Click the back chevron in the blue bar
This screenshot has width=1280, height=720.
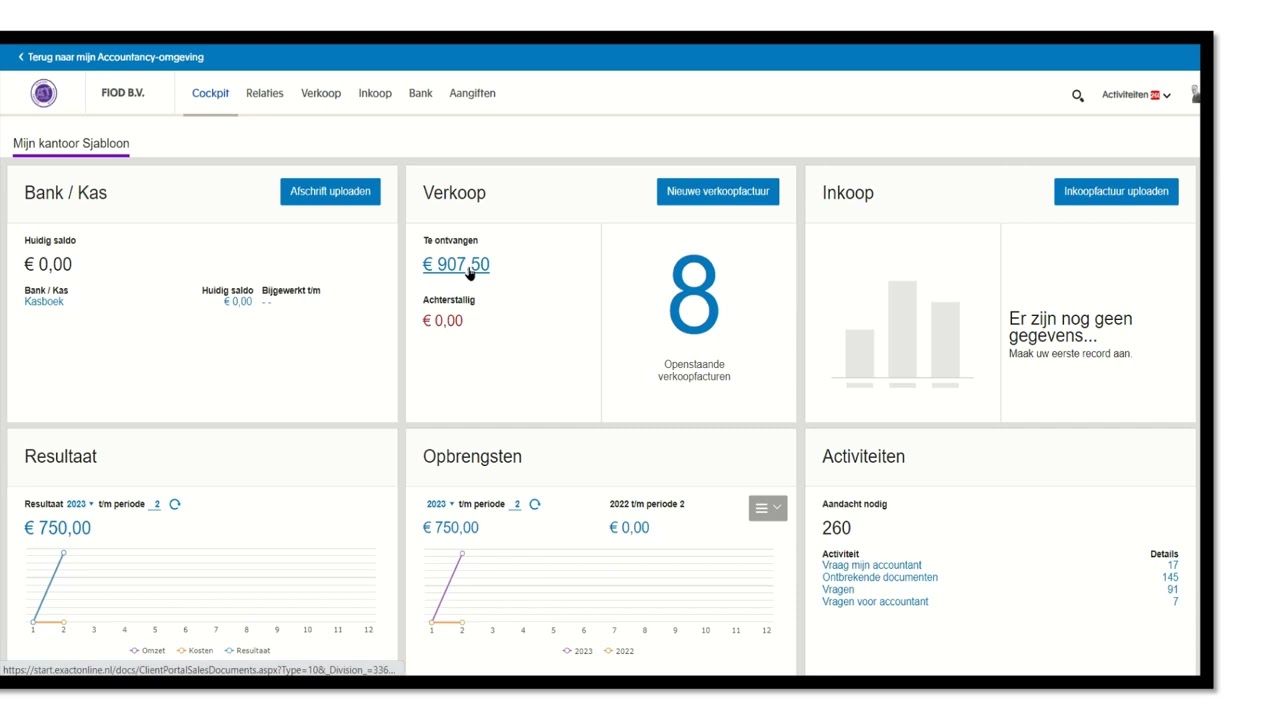[x=21, y=57]
